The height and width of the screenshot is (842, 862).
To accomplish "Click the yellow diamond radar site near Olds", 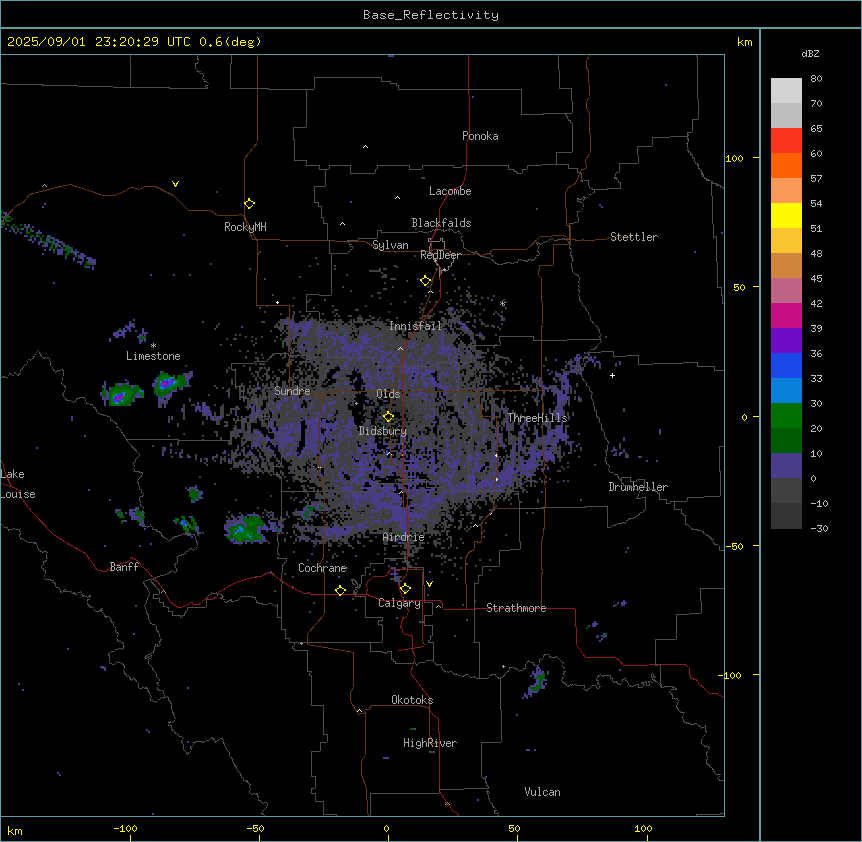I will click(x=388, y=417).
